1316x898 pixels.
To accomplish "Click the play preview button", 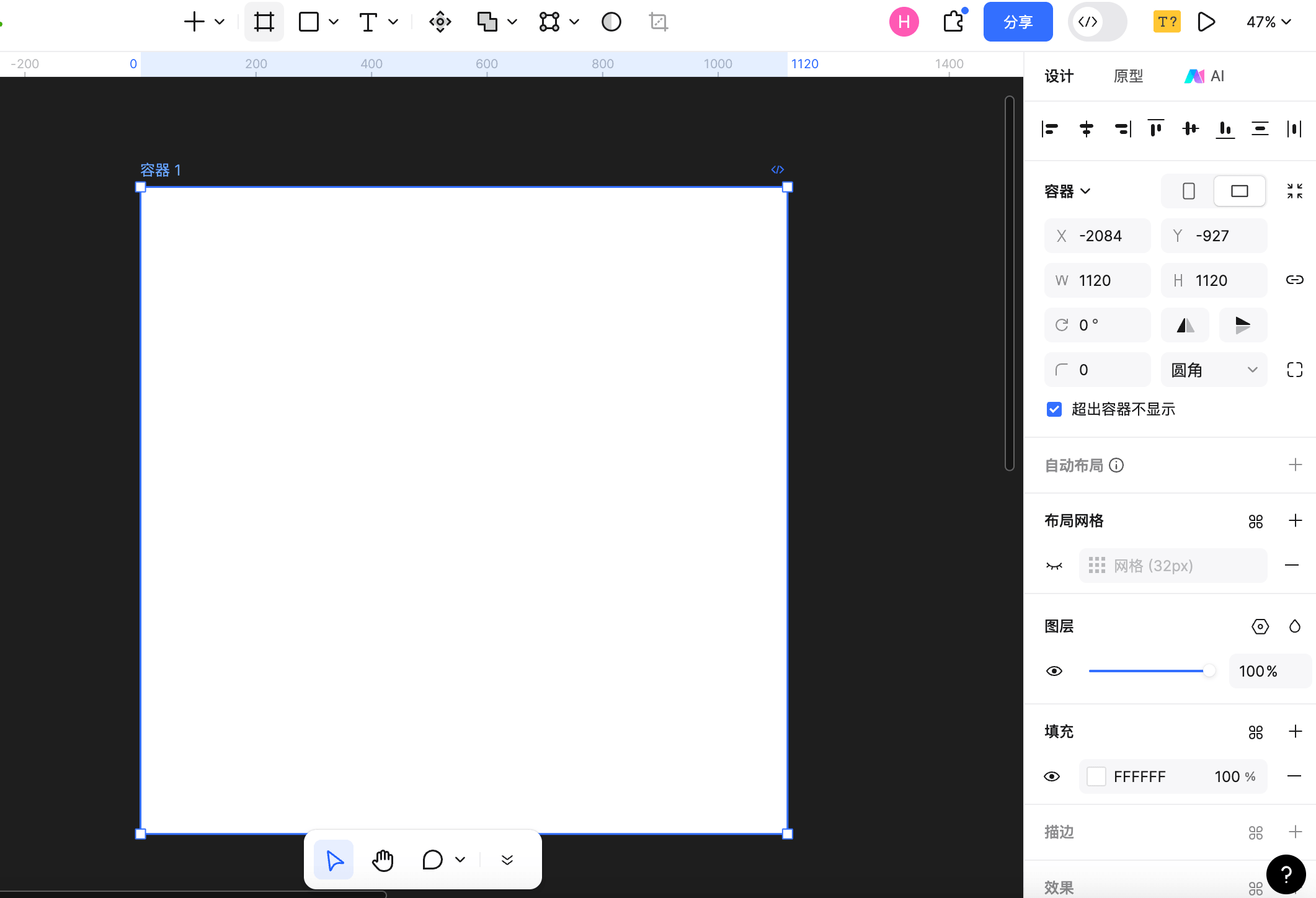I will (1206, 22).
